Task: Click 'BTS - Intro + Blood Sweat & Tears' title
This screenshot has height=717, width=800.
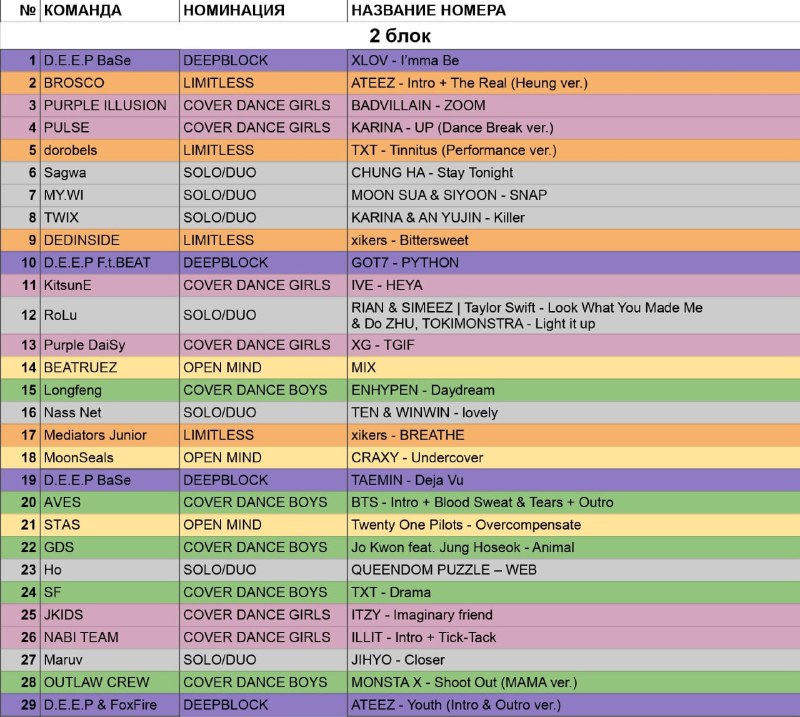Action: pyautogui.click(x=482, y=502)
